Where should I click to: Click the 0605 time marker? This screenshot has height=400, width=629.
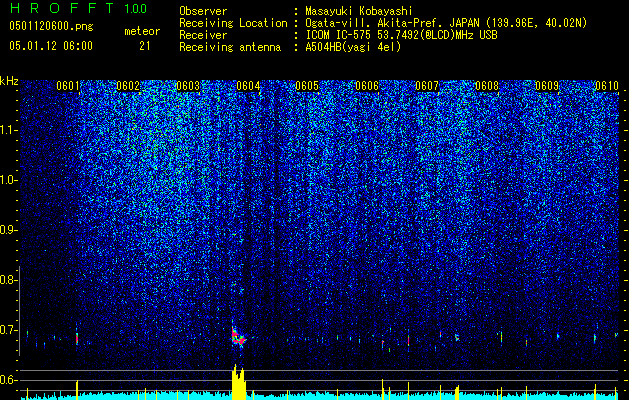click(307, 86)
